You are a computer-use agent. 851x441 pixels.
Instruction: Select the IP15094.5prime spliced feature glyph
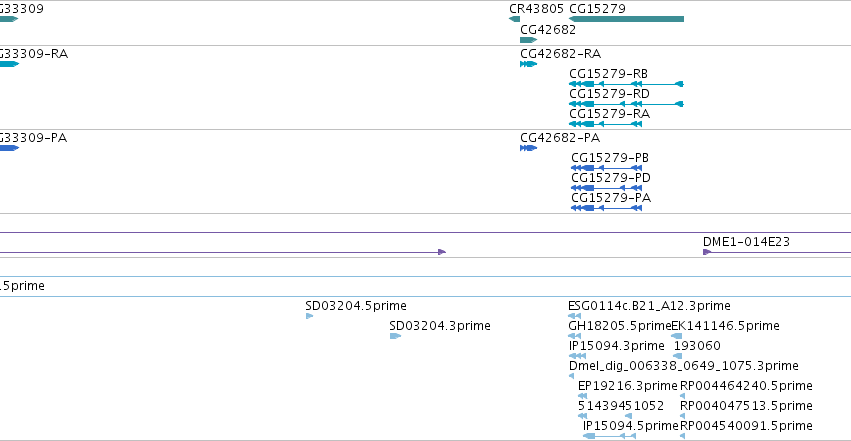609,436
